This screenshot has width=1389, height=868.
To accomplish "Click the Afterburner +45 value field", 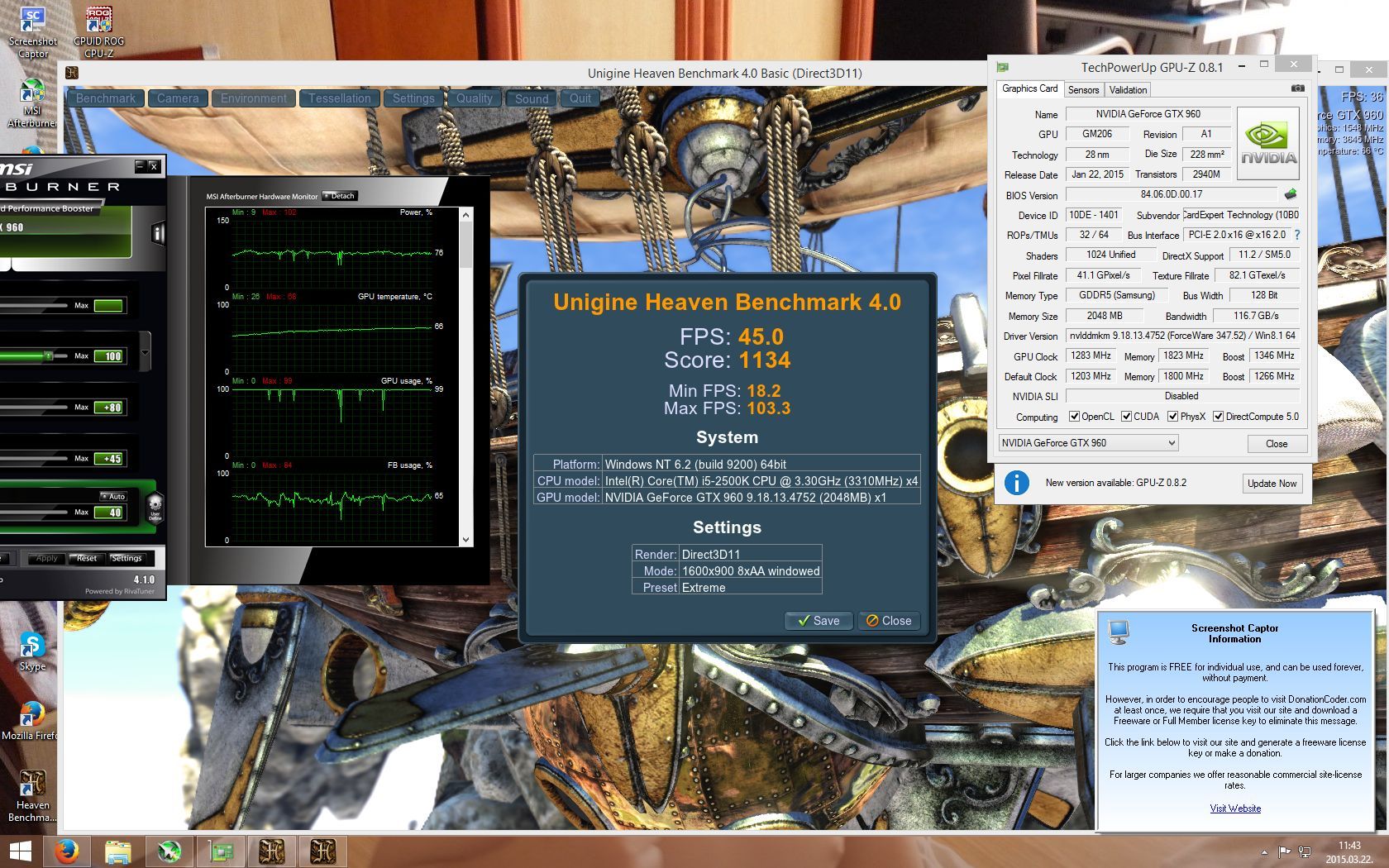I will pyautogui.click(x=110, y=459).
